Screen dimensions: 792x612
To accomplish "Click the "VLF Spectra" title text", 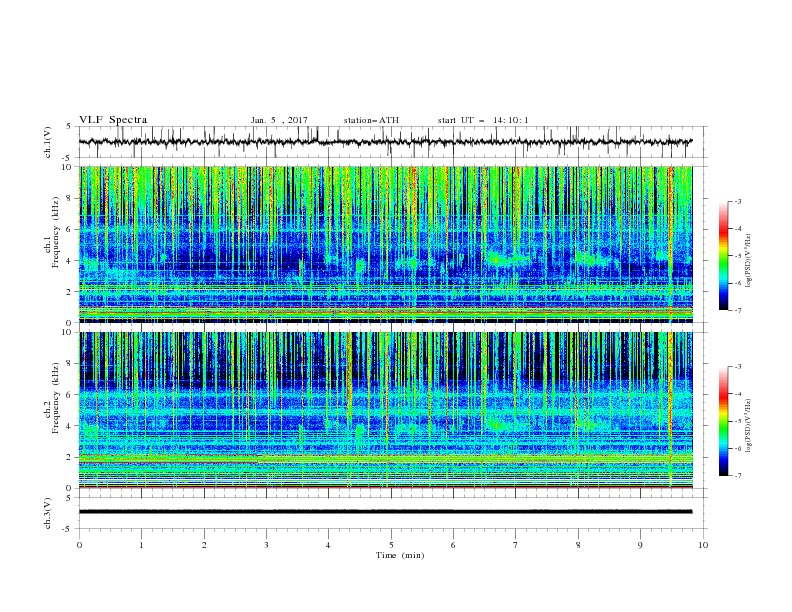I will point(113,120).
